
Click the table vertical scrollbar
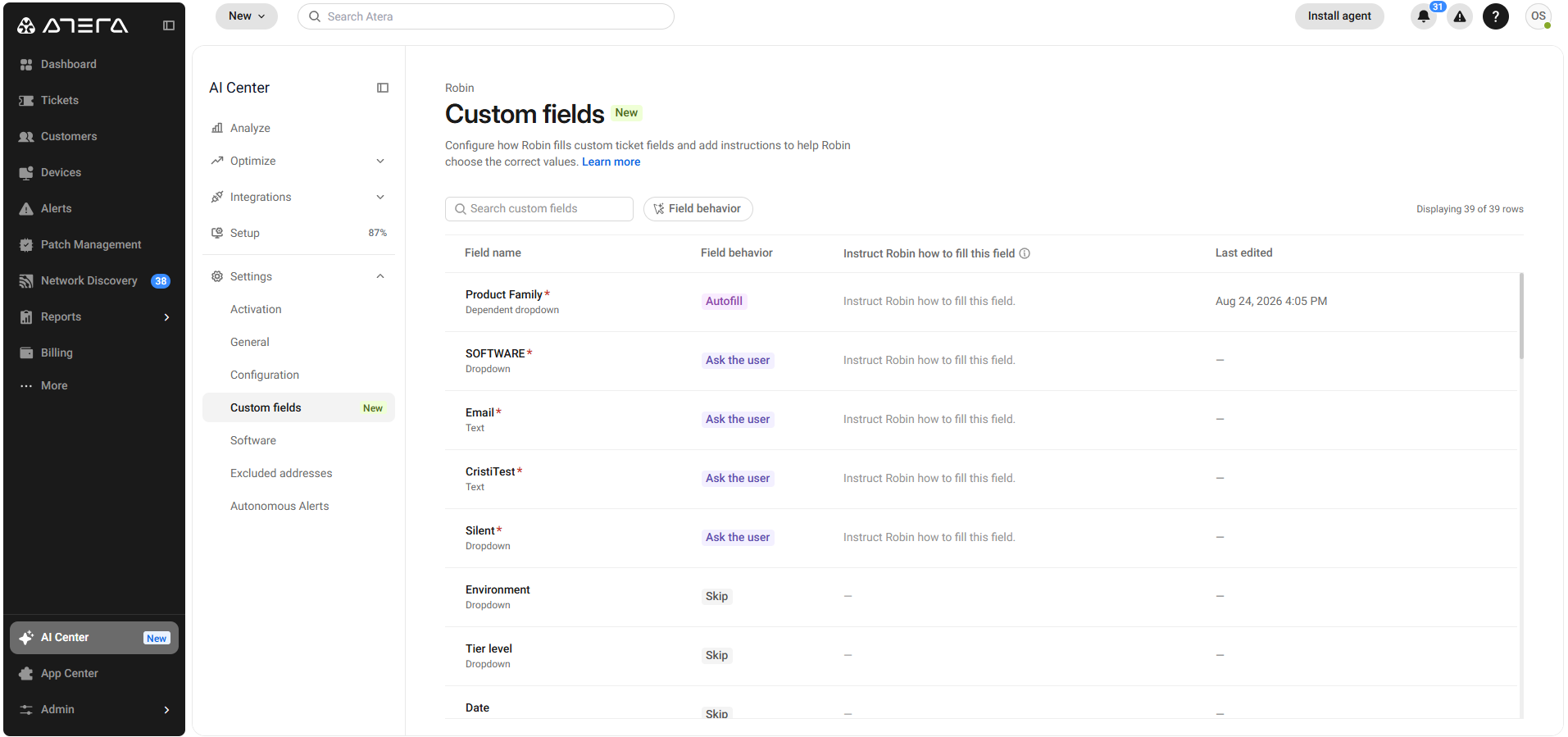coord(1521,316)
